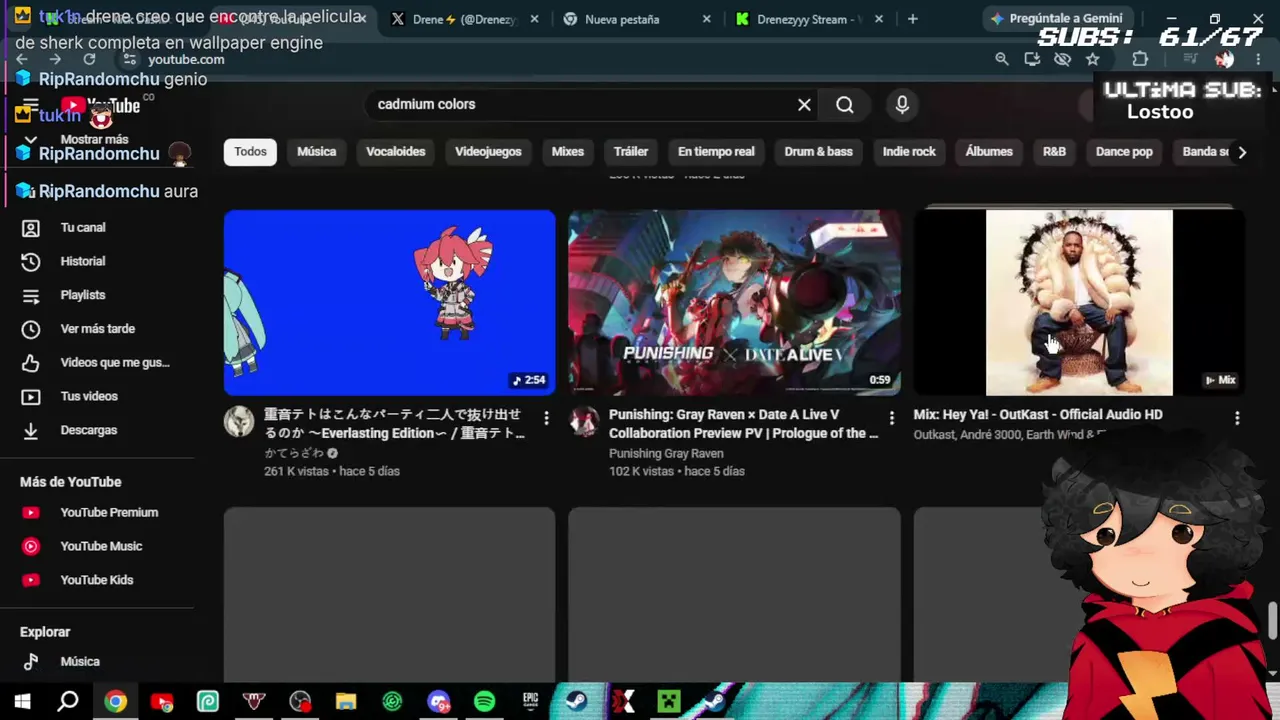The width and height of the screenshot is (1280, 720).
Task: Filter results by Drum & bass chip
Action: (819, 152)
